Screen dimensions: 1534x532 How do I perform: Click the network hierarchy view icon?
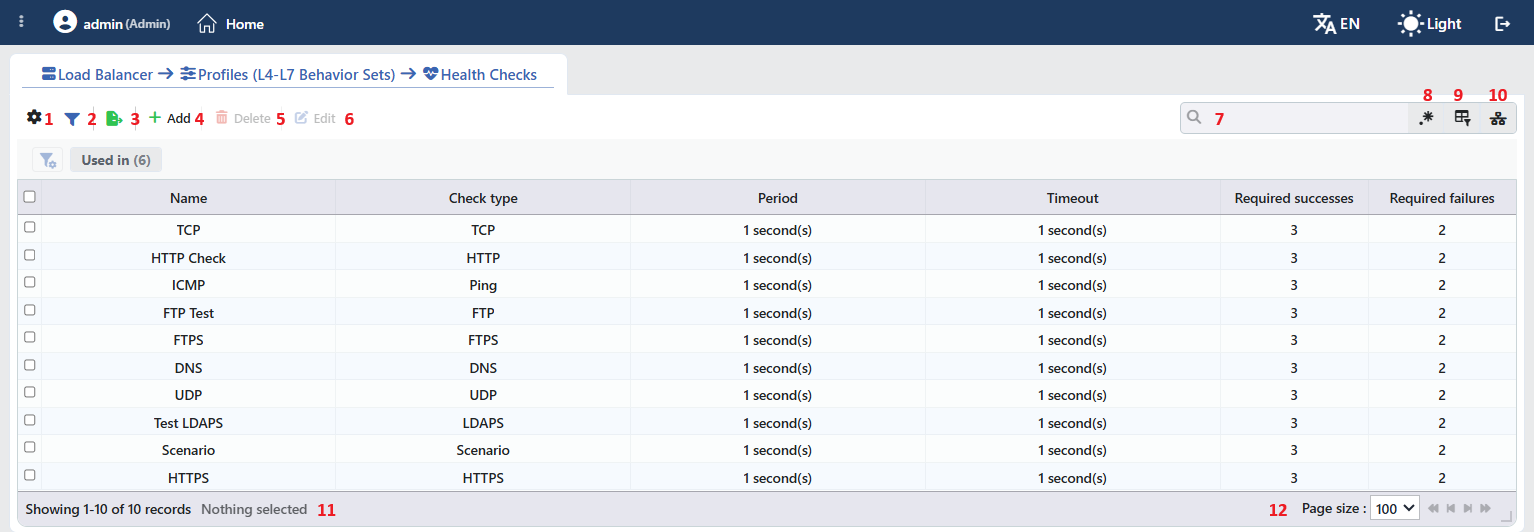tap(1497, 118)
